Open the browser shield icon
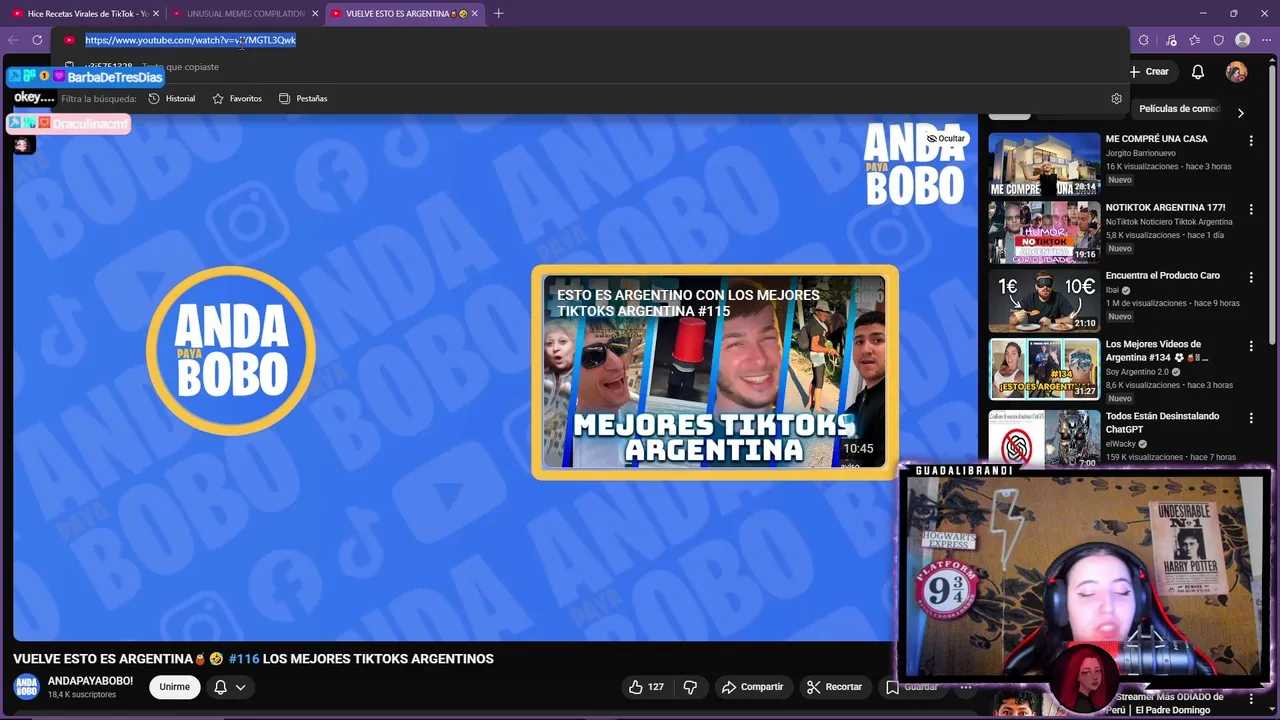The width and height of the screenshot is (1280, 720). click(x=1219, y=40)
